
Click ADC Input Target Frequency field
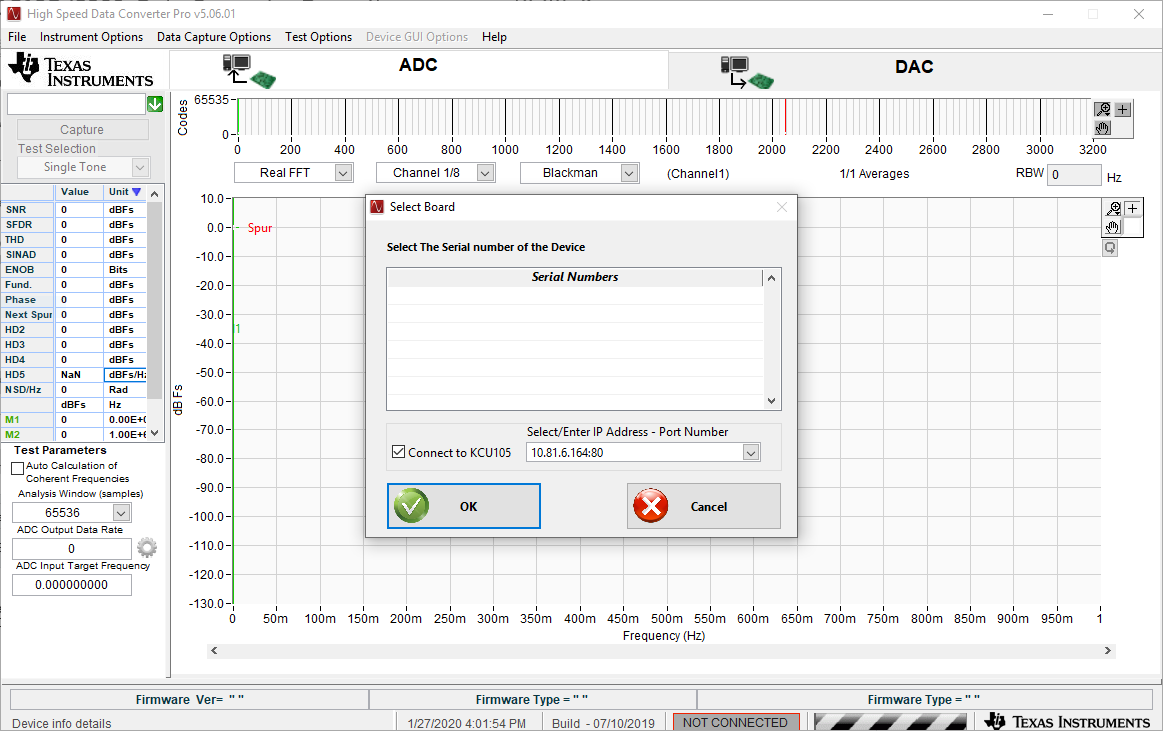pyautogui.click(x=72, y=585)
